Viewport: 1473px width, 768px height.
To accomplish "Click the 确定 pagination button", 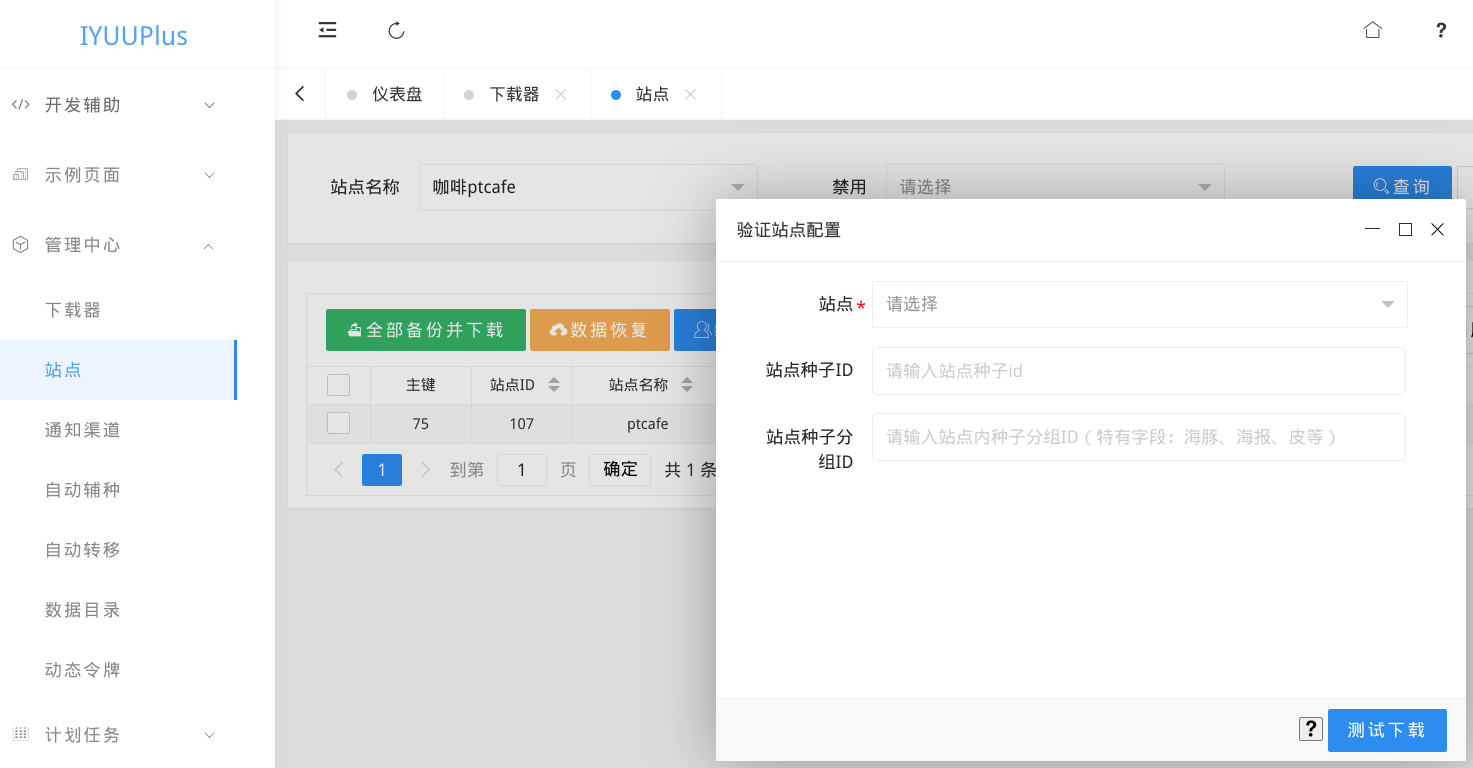I will pos(620,469).
